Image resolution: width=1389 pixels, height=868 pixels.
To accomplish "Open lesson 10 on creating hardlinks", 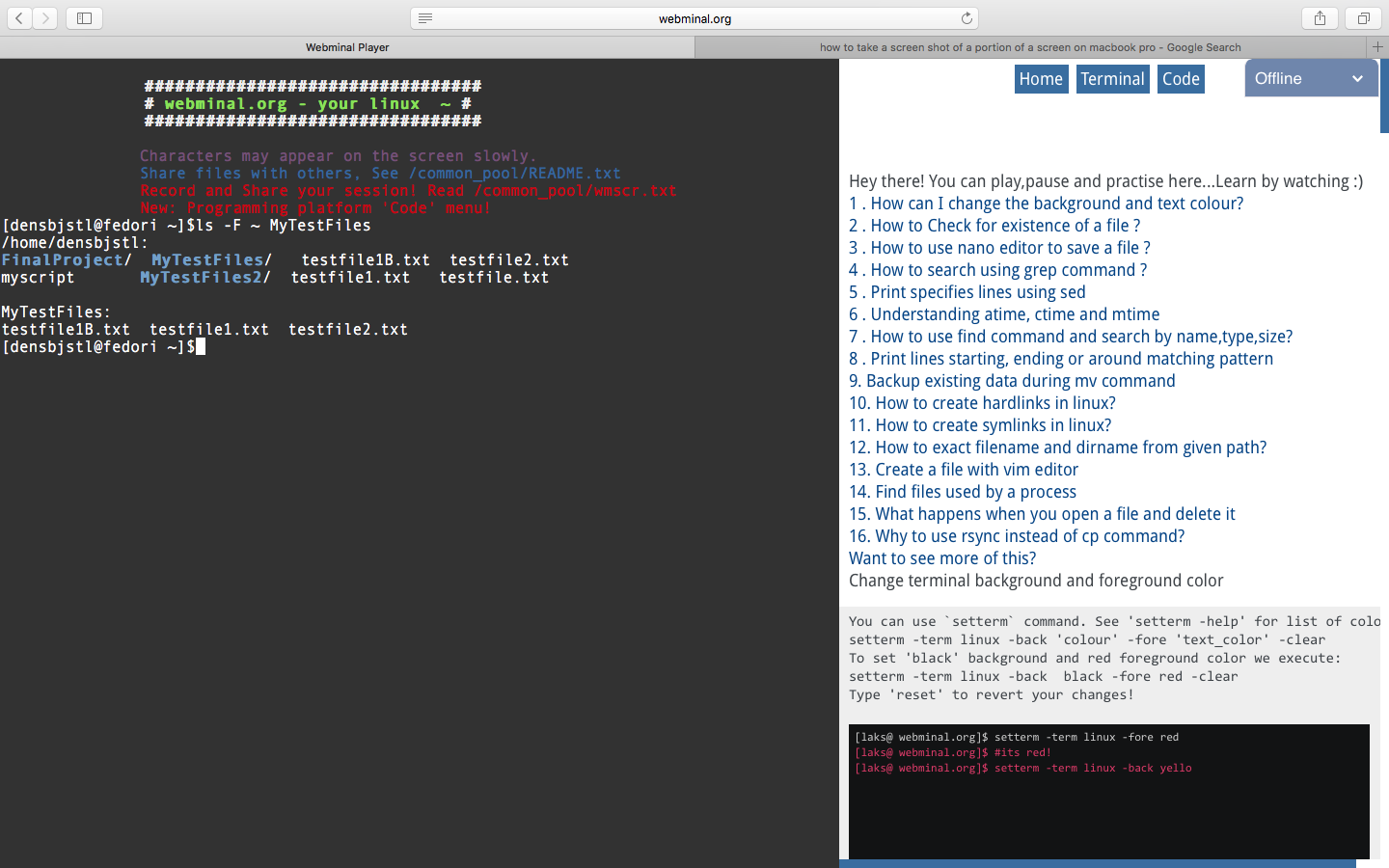I will coord(982,403).
